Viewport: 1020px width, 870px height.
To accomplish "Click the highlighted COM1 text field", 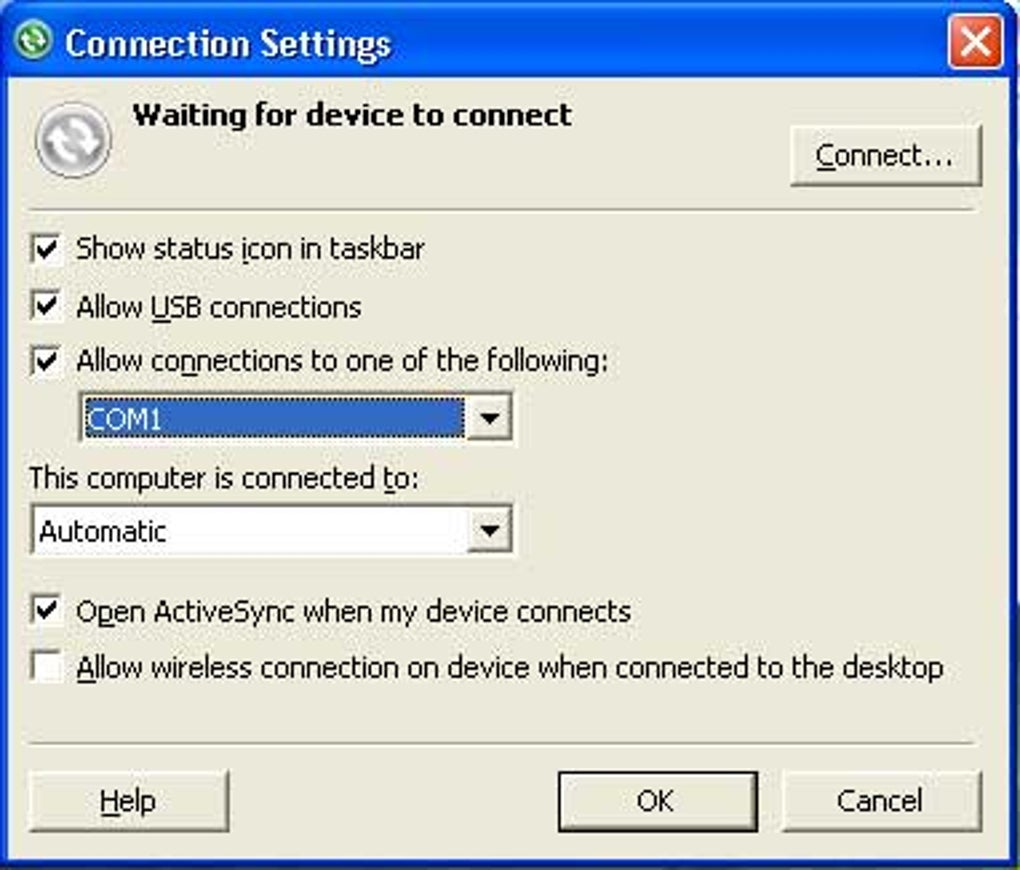I will [x=272, y=418].
